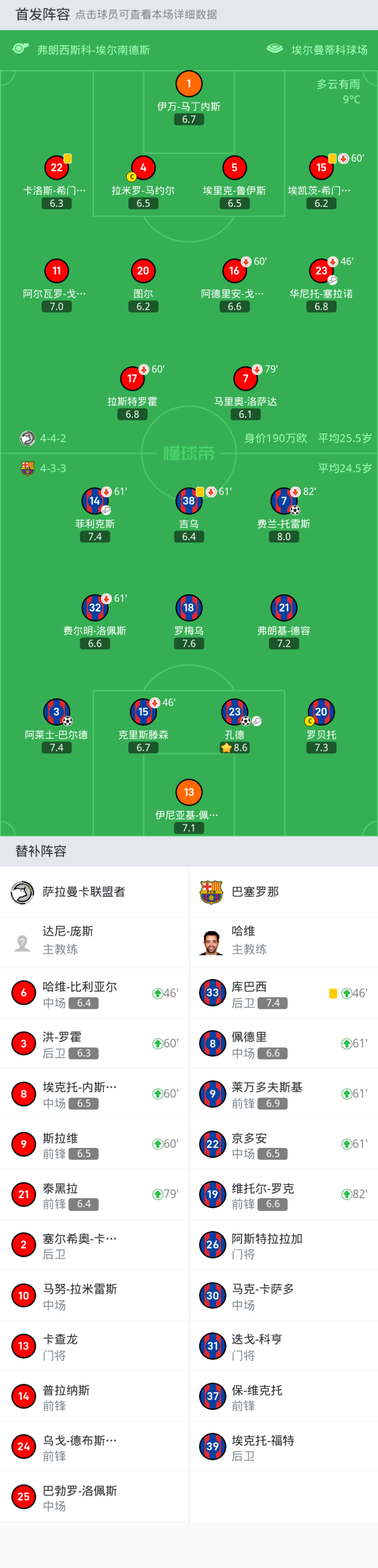
Task: Select Salamanca player number 11 on pitch
Action: coord(57,271)
